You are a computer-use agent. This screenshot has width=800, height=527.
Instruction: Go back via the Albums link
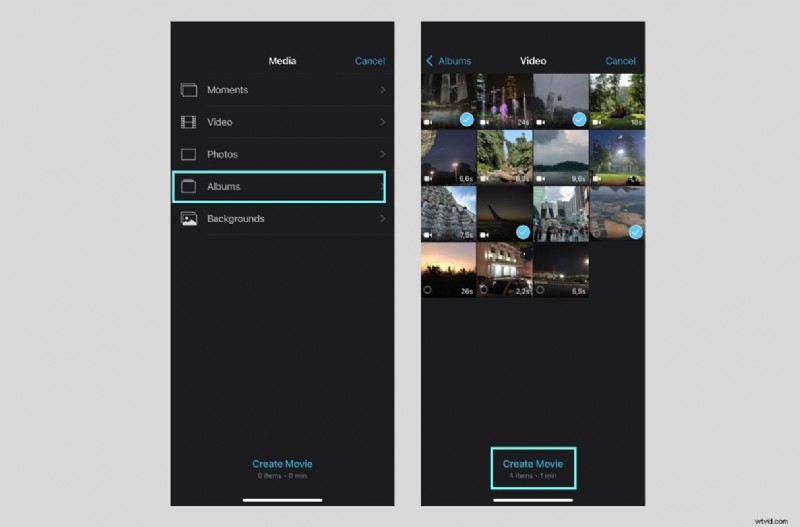point(455,61)
